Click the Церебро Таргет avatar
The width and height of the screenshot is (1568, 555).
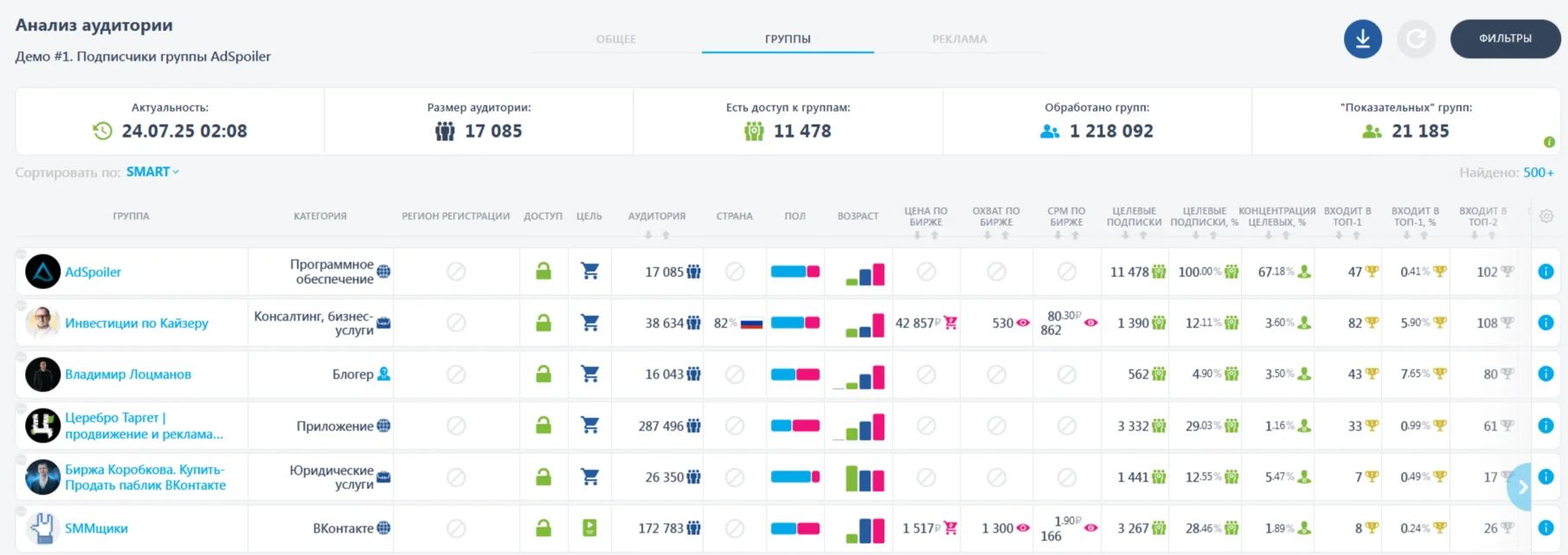tap(42, 425)
